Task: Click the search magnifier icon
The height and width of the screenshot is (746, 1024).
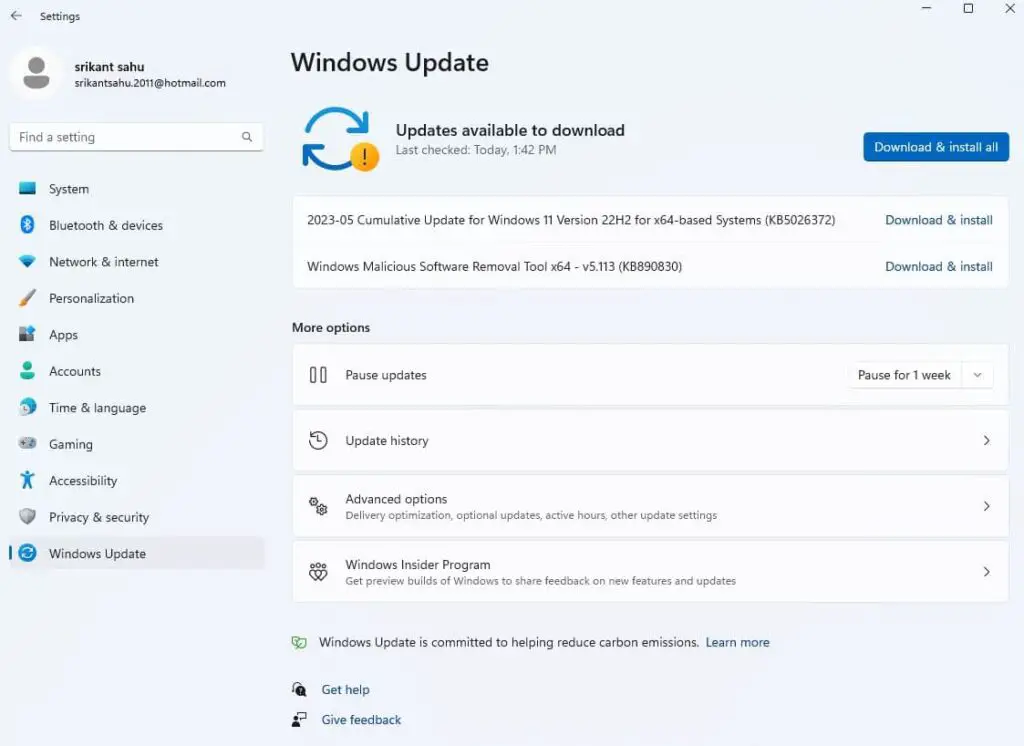Action: 247,137
